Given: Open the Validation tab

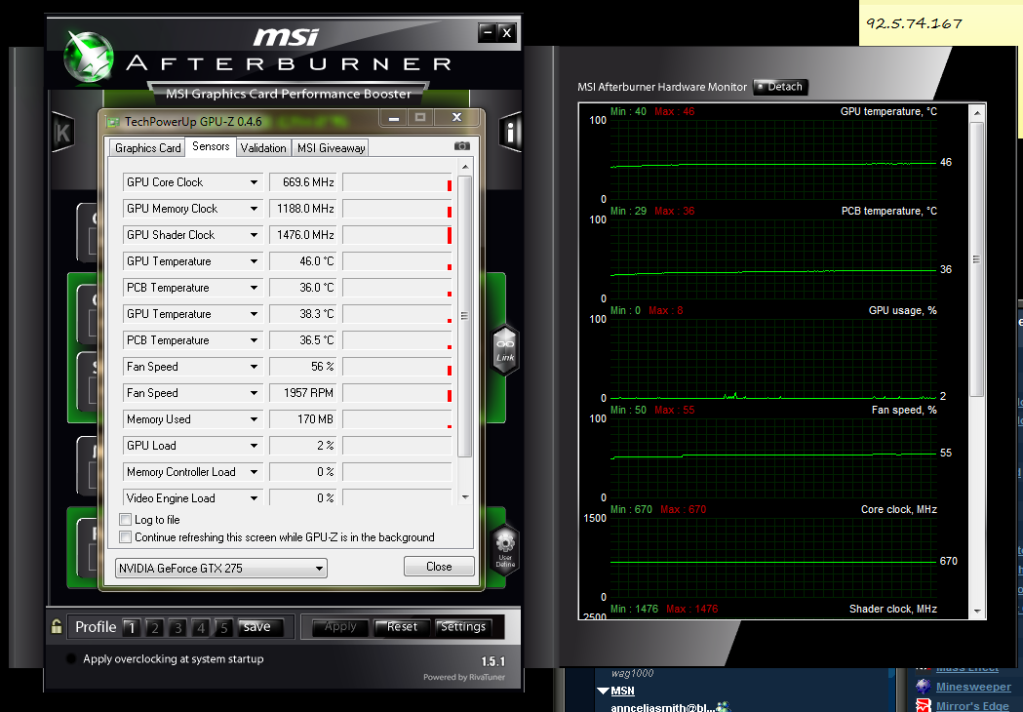Looking at the screenshot, I should coord(263,148).
